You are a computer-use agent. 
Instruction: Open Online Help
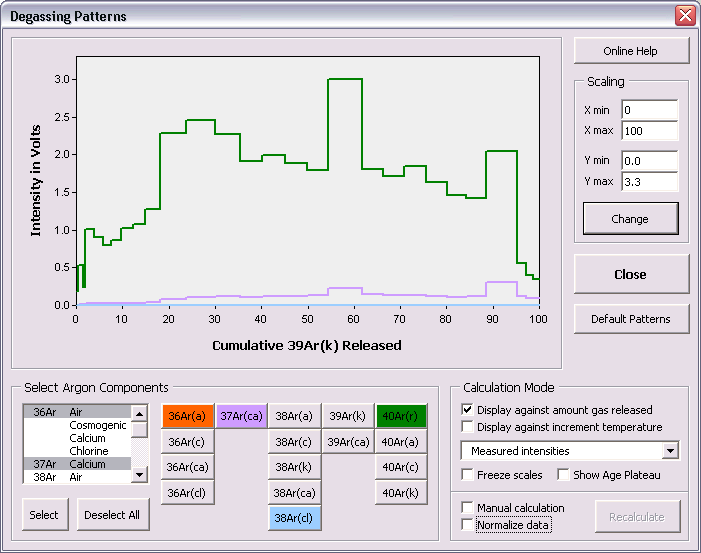(631, 51)
